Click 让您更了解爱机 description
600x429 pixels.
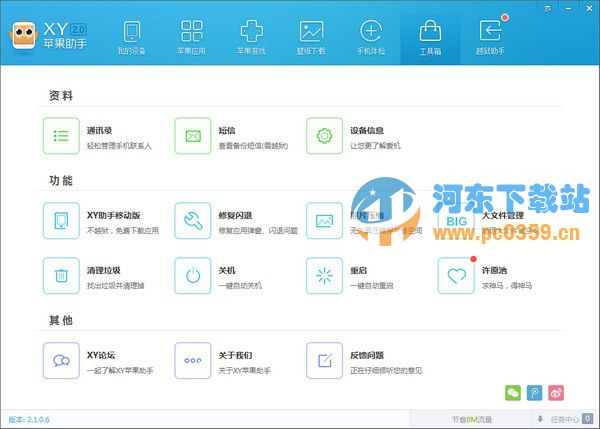[x=375, y=146]
